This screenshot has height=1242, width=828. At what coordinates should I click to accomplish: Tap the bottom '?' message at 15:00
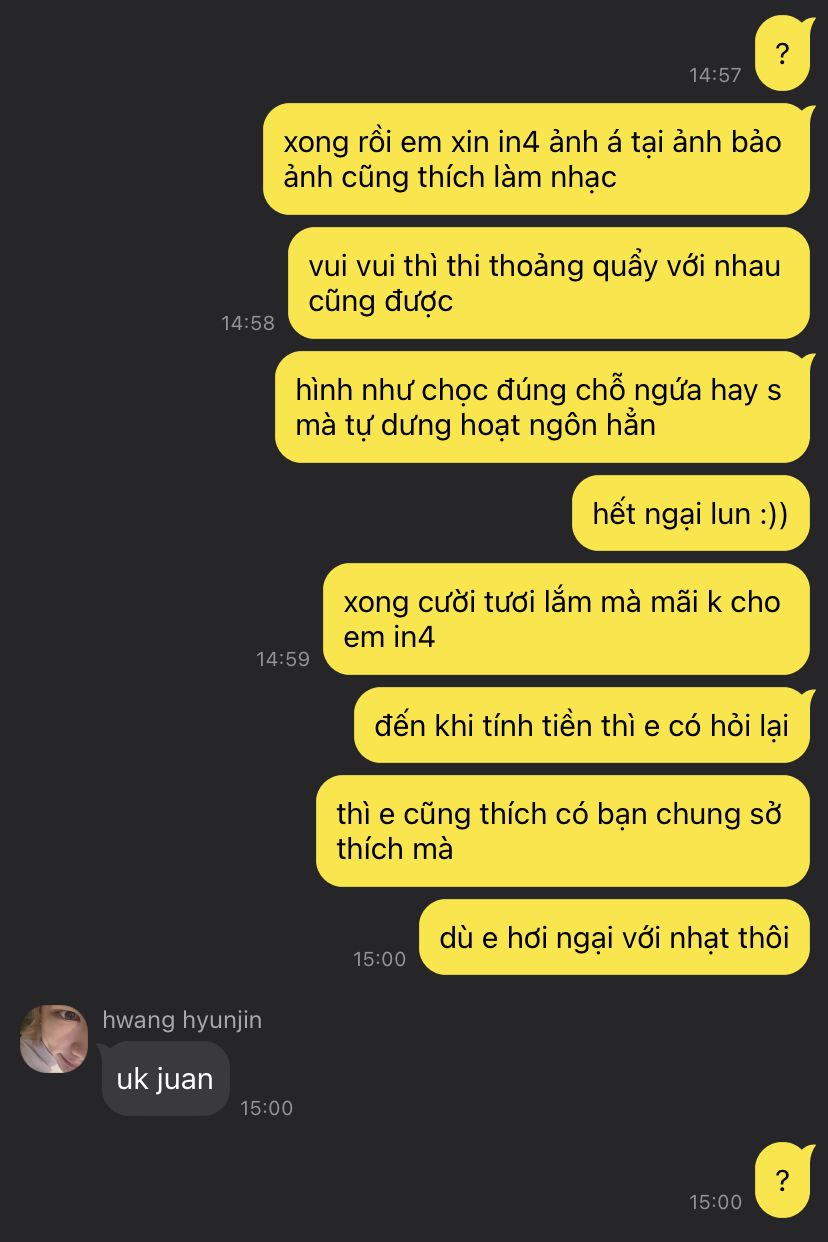tap(783, 1180)
